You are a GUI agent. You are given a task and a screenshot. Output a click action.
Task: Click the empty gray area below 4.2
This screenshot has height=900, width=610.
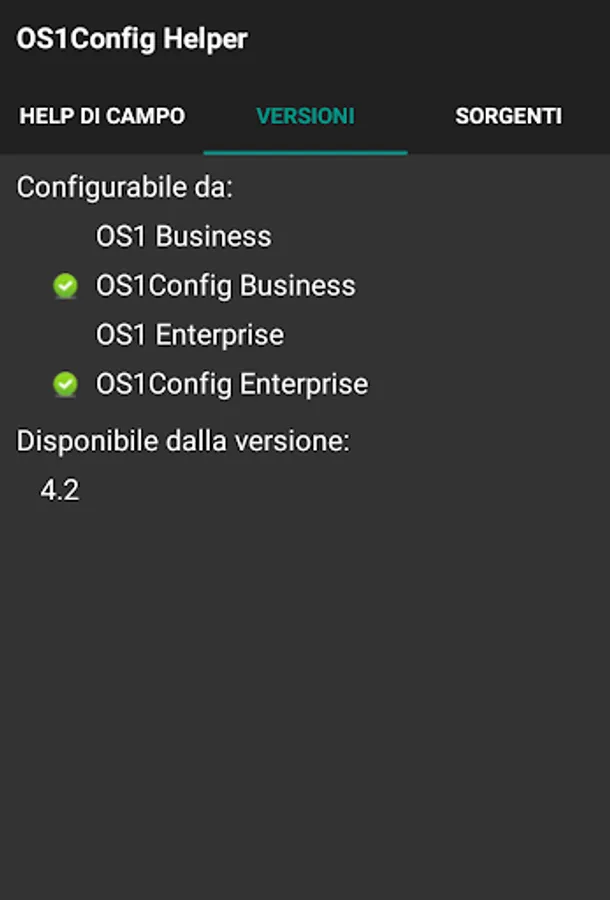(x=305, y=700)
